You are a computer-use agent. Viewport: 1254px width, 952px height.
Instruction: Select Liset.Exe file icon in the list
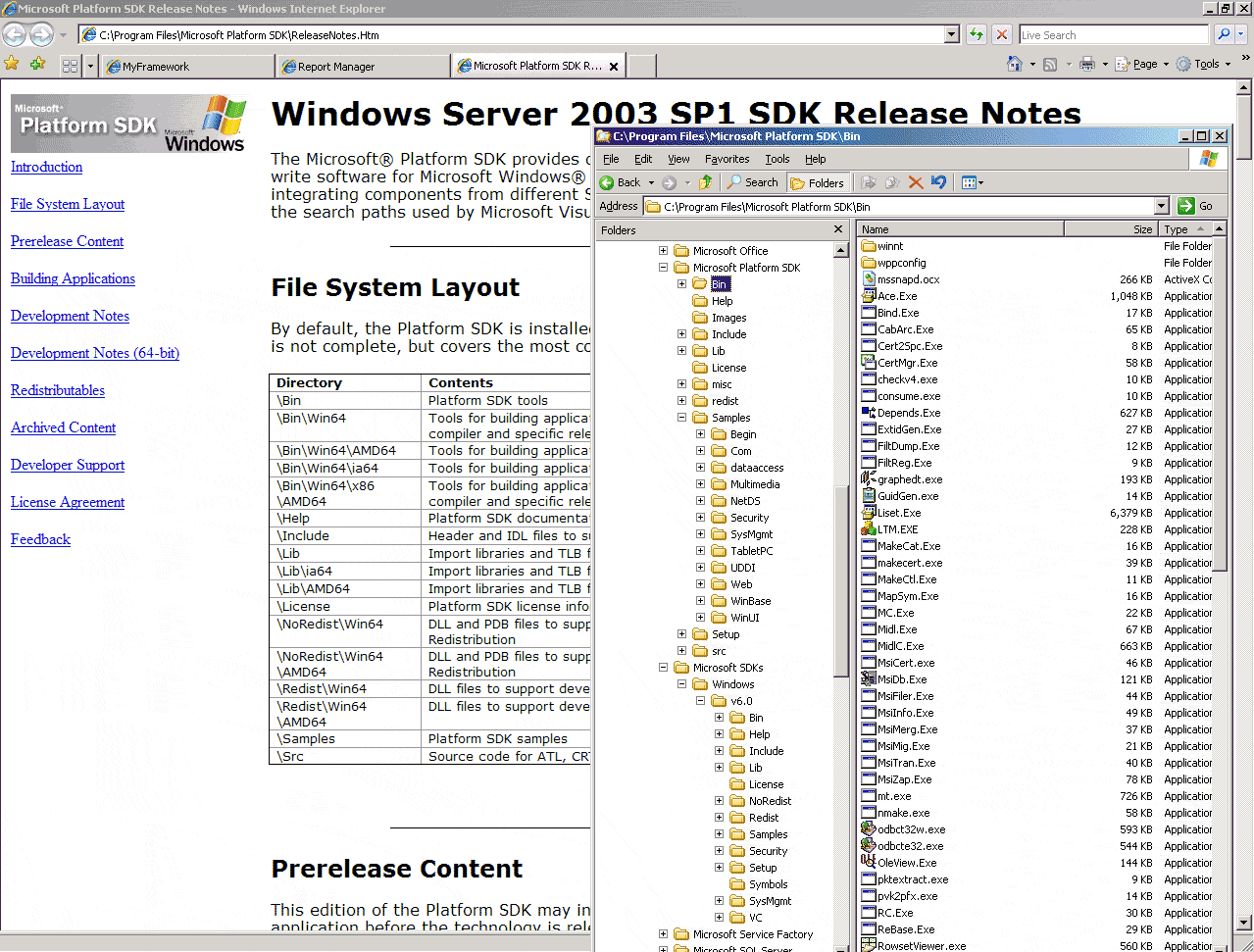pyautogui.click(x=868, y=513)
